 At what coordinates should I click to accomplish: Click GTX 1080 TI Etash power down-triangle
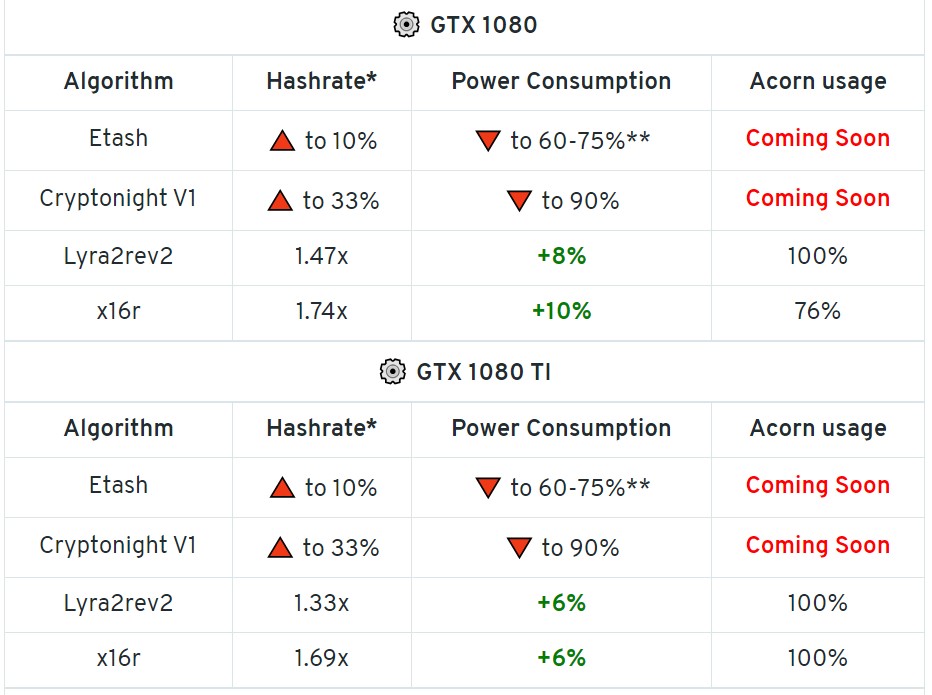[x=487, y=488]
